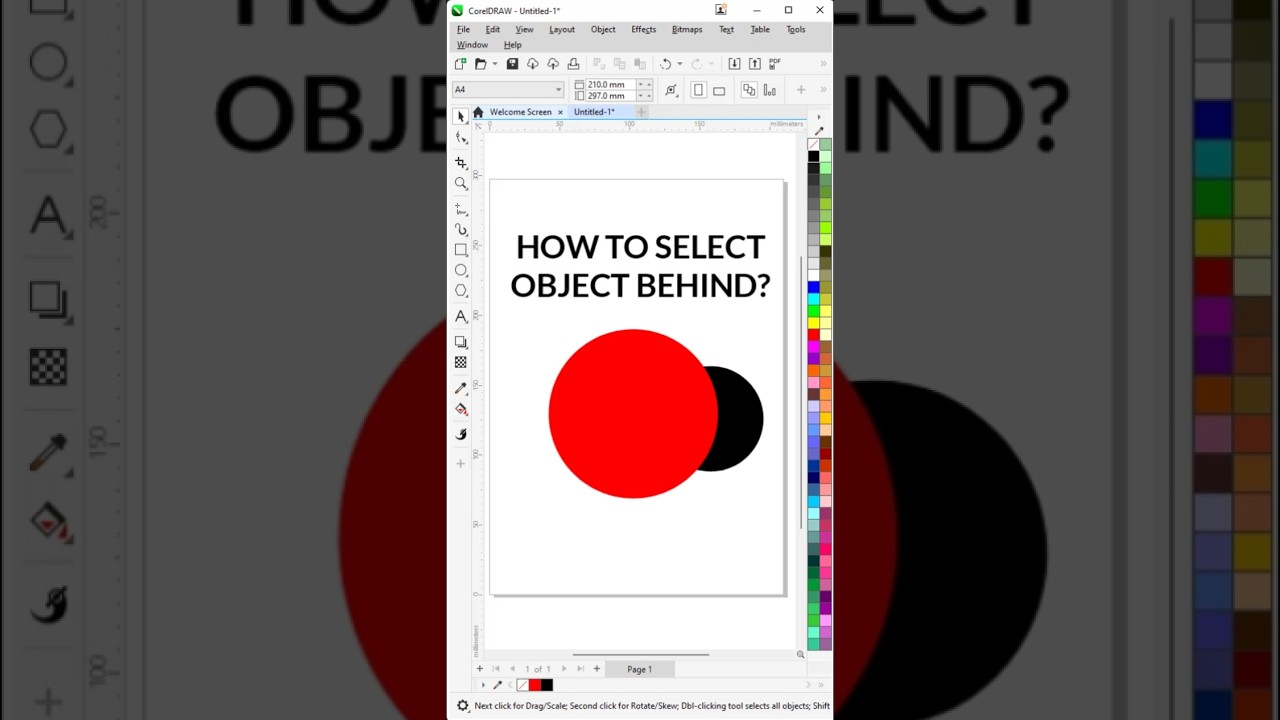This screenshot has height=720, width=1280.
Task: Select the Pick tool arrow
Action: (461, 117)
